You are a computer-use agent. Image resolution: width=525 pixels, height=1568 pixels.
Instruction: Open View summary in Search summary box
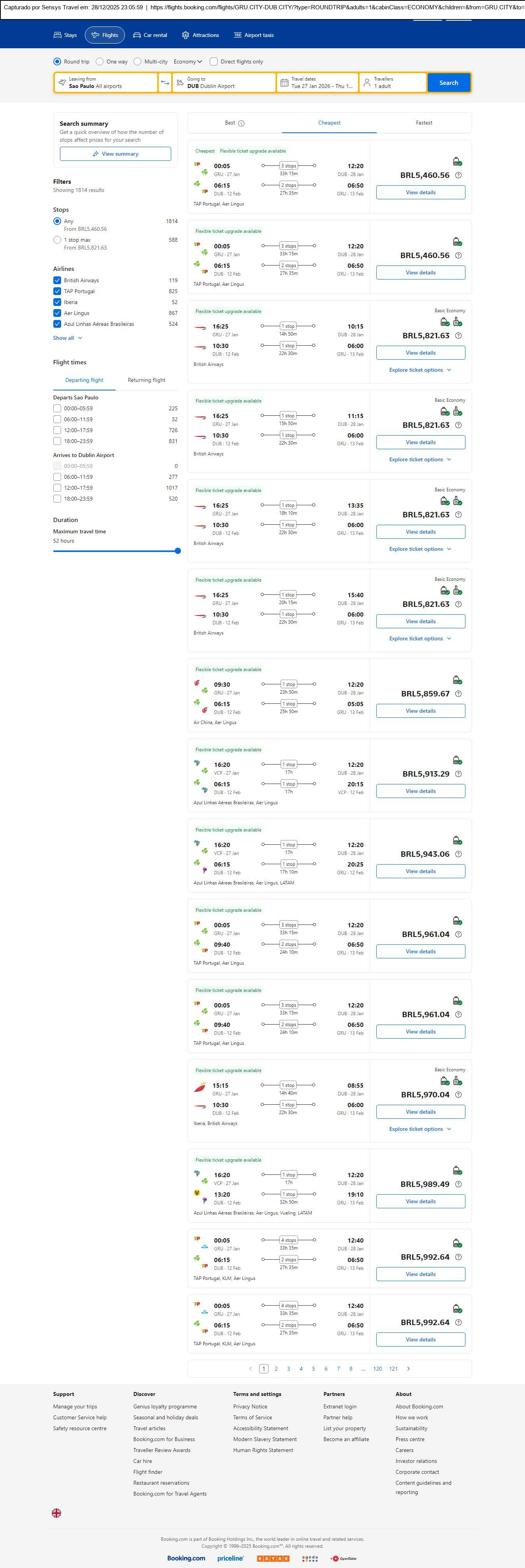pyautogui.click(x=116, y=154)
